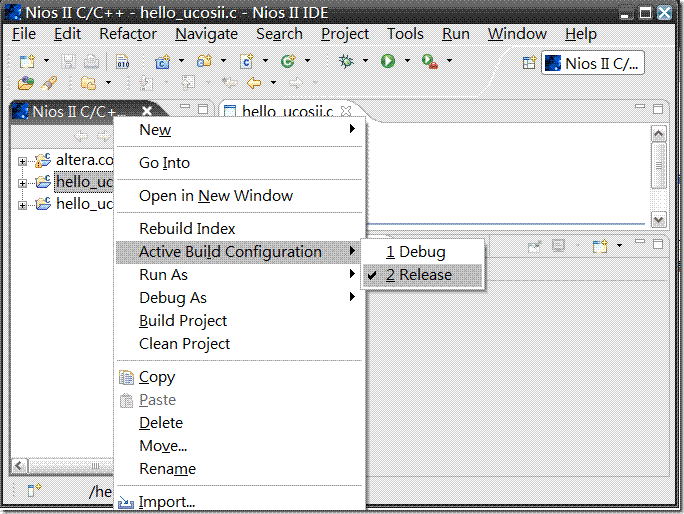Expand the altera.co project tree node
The width and height of the screenshot is (684, 514).
[x=22, y=161]
